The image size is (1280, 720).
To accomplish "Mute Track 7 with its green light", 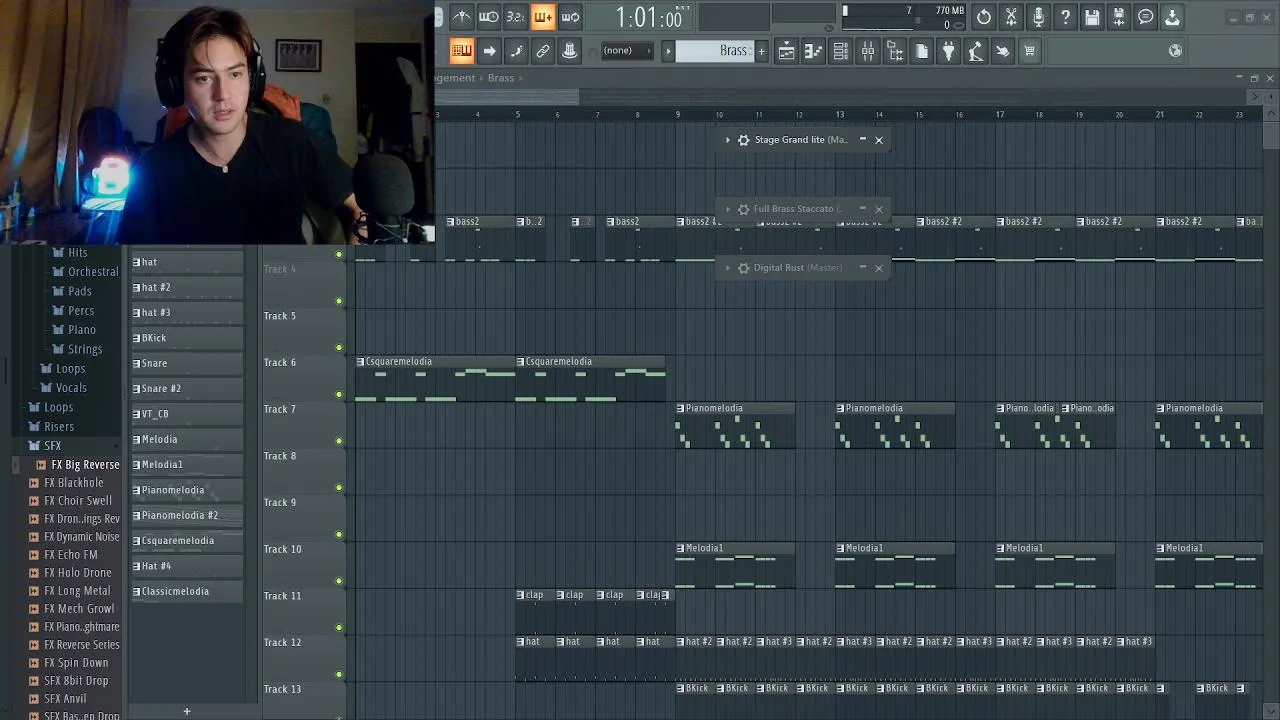I will tap(339, 441).
